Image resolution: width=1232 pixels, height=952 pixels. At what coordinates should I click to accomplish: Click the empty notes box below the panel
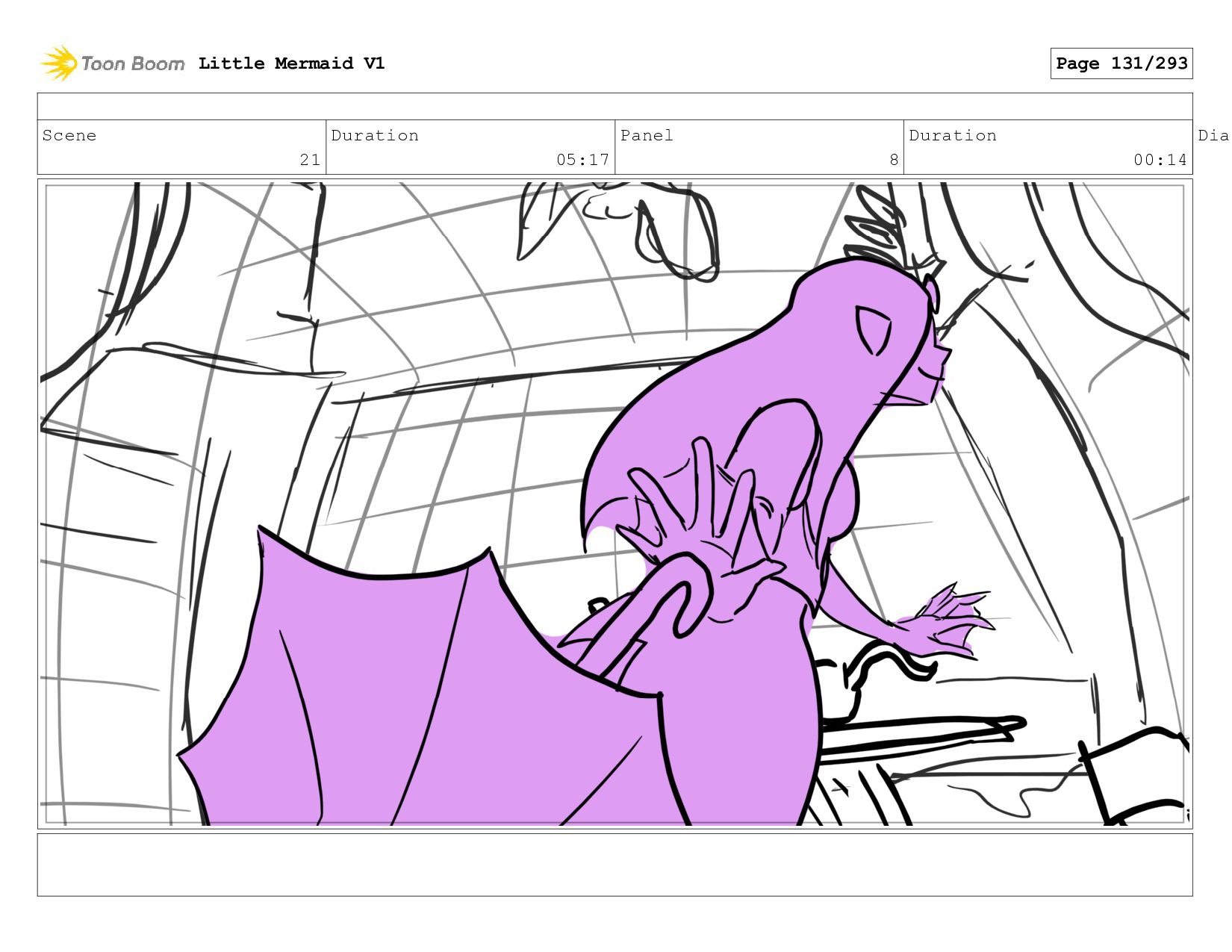(x=615, y=865)
